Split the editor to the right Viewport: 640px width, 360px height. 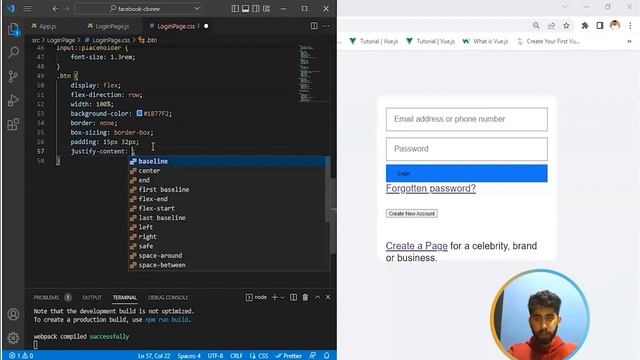tap(314, 26)
